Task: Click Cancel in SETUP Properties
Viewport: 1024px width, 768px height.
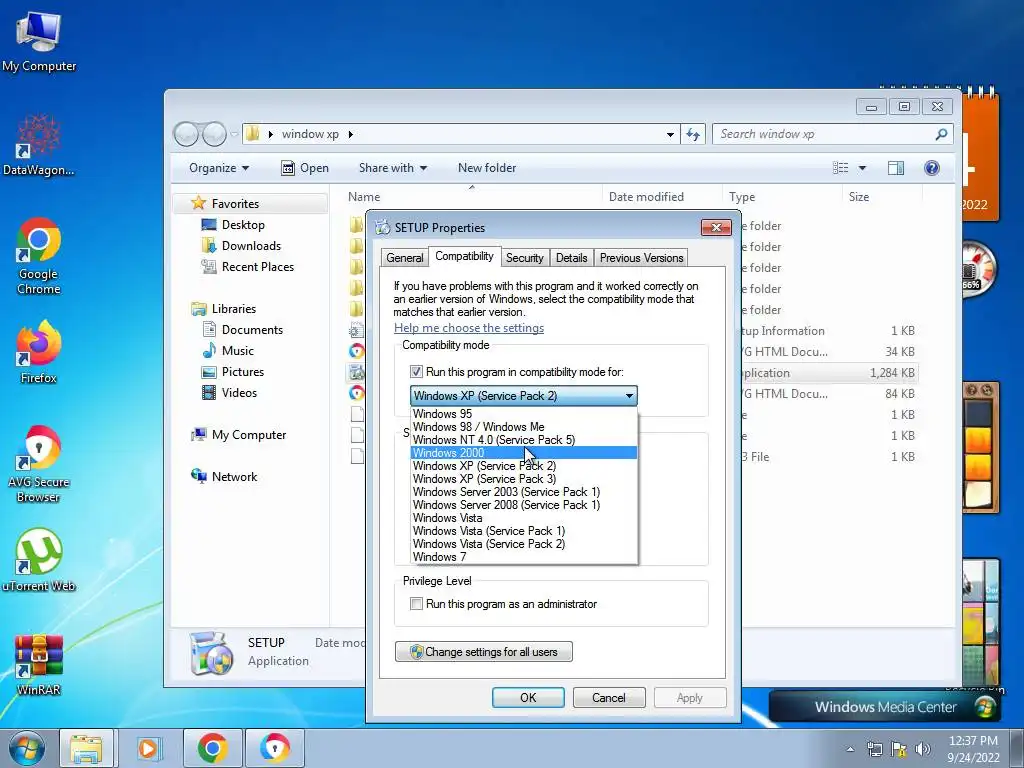Action: 609,697
